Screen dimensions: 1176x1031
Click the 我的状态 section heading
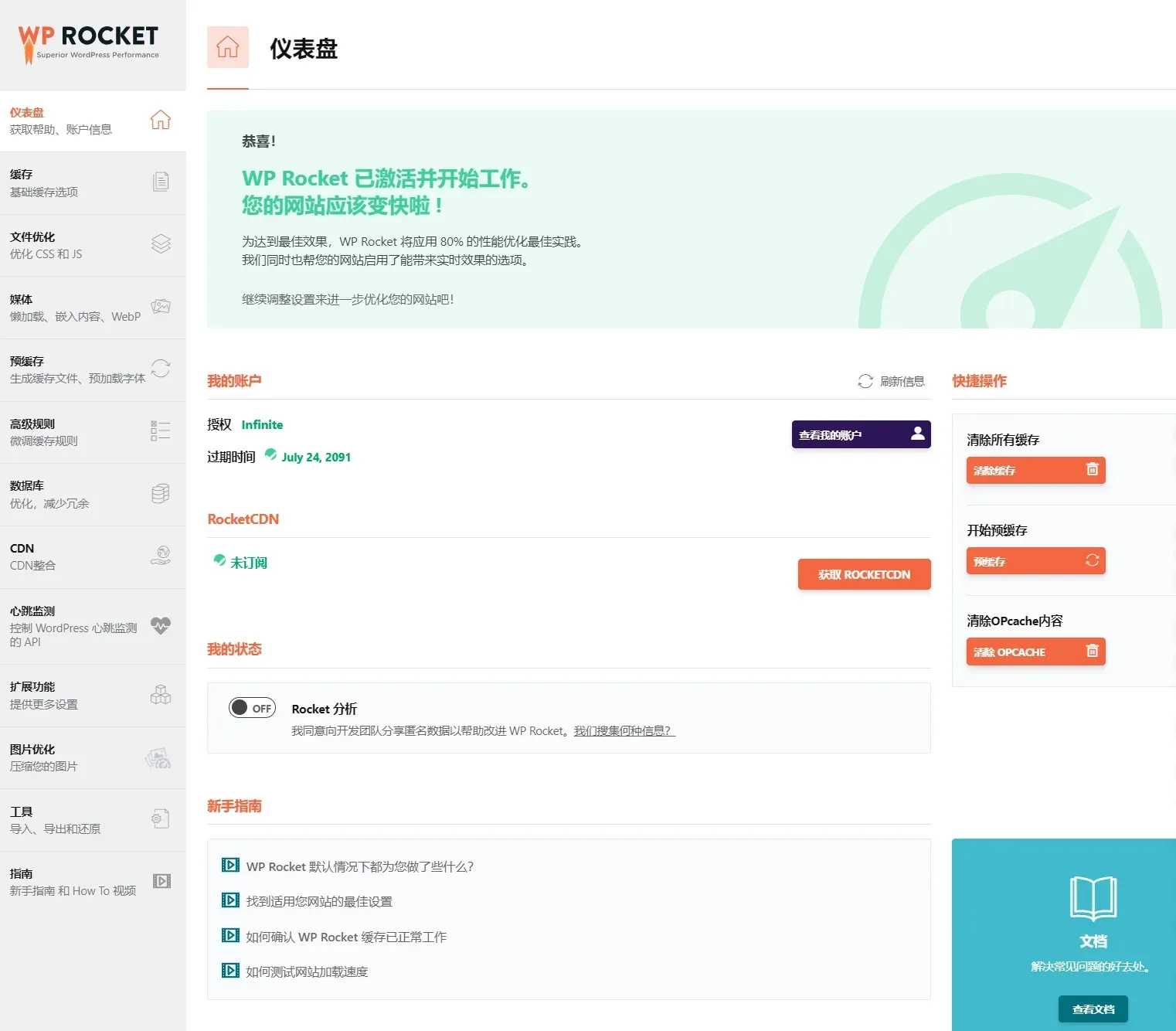coord(234,649)
